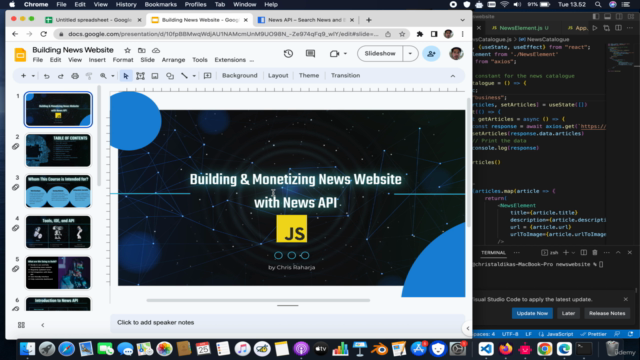Viewport: 640px width, 360px height.
Task: Open version history clock icon
Action: (288, 53)
